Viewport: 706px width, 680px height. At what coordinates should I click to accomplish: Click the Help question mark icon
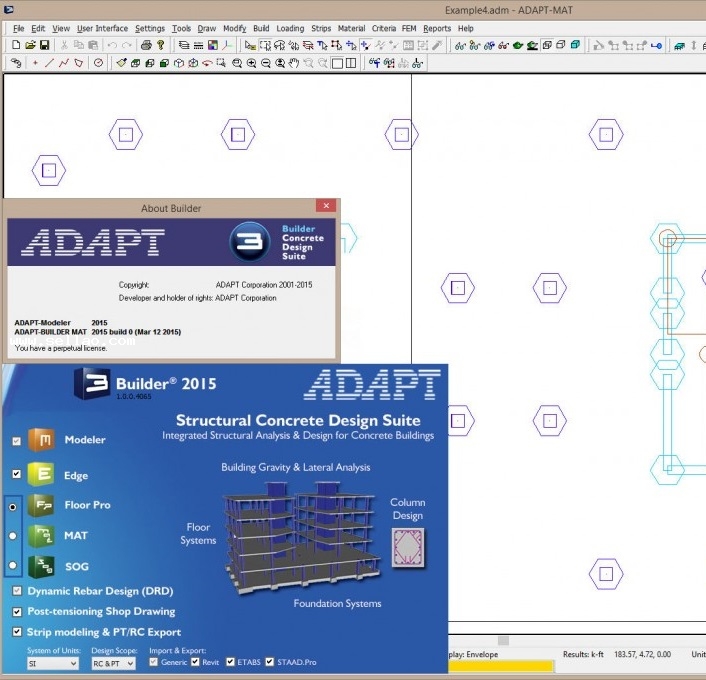point(160,45)
